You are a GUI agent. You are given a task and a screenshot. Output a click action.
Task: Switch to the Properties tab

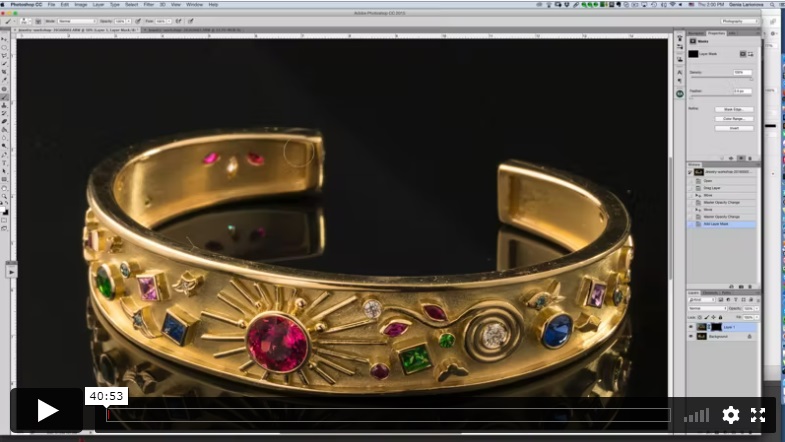pos(716,33)
